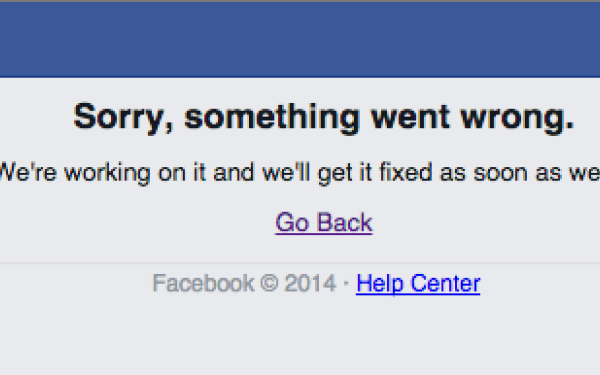The image size is (600, 375).
Task: Click the word 'wrong.' in the heading
Action: pos(517,118)
